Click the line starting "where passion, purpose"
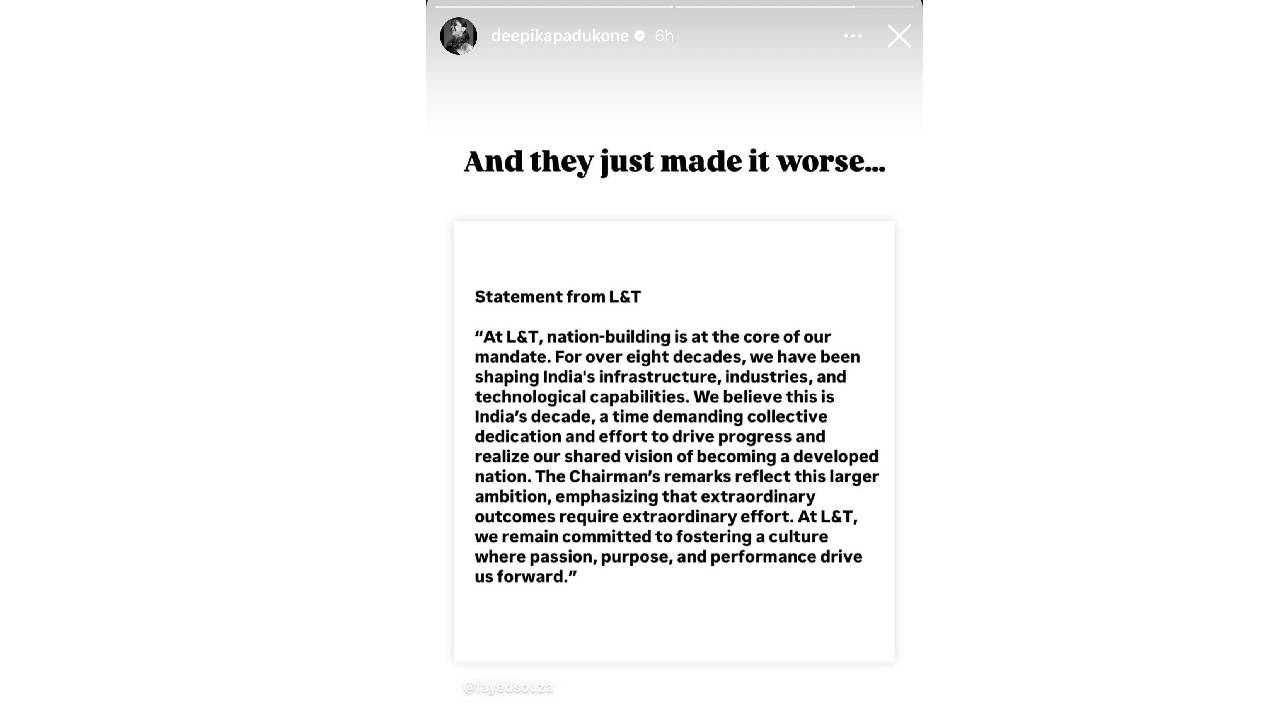Screen dimensions: 1280x720 (x=667, y=557)
